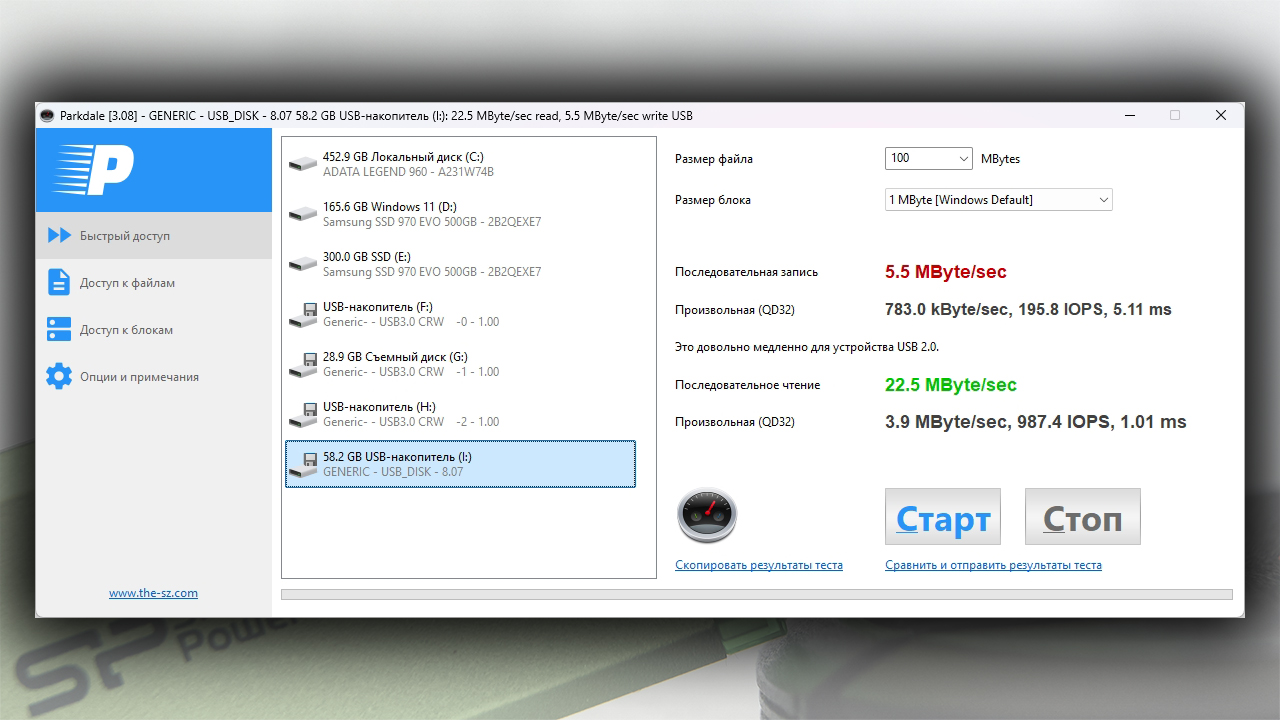Screen dimensions: 1280x720
Task: Click the 22.5 MByte/sec read result
Action: tap(951, 385)
